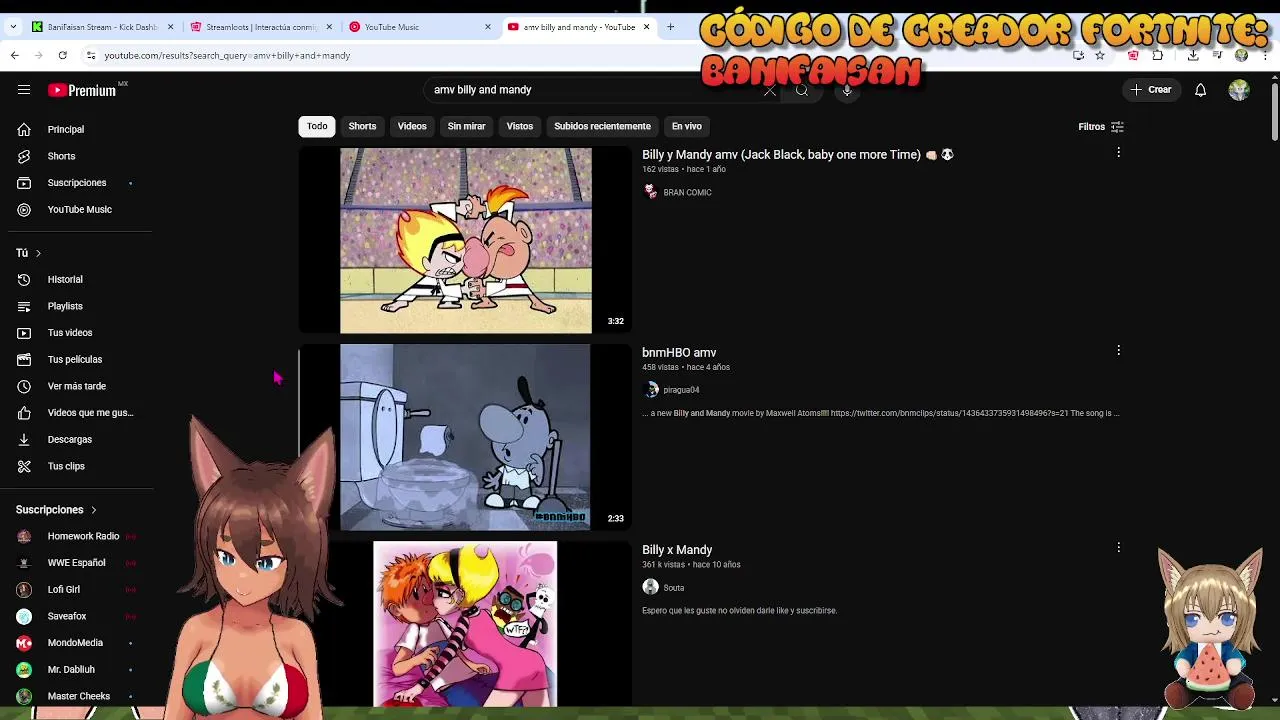The width and height of the screenshot is (1280, 720).
Task: Open Filtros search filters
Action: (x=1101, y=127)
